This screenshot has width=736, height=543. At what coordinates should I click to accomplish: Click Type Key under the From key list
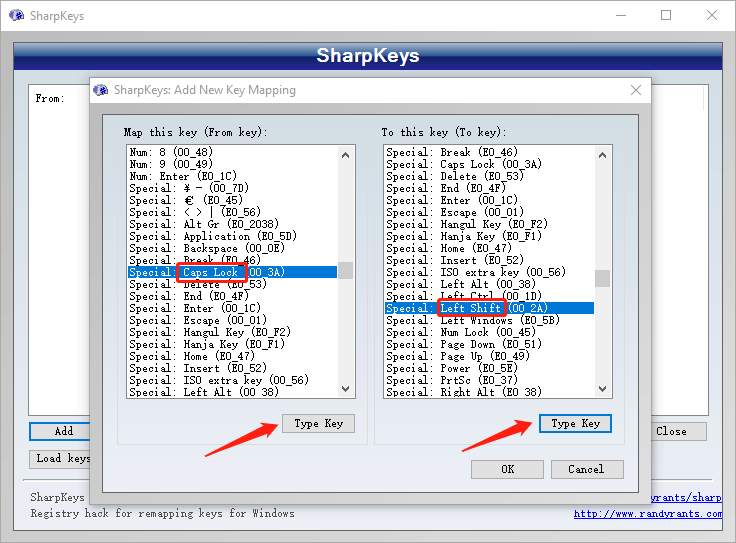click(318, 423)
